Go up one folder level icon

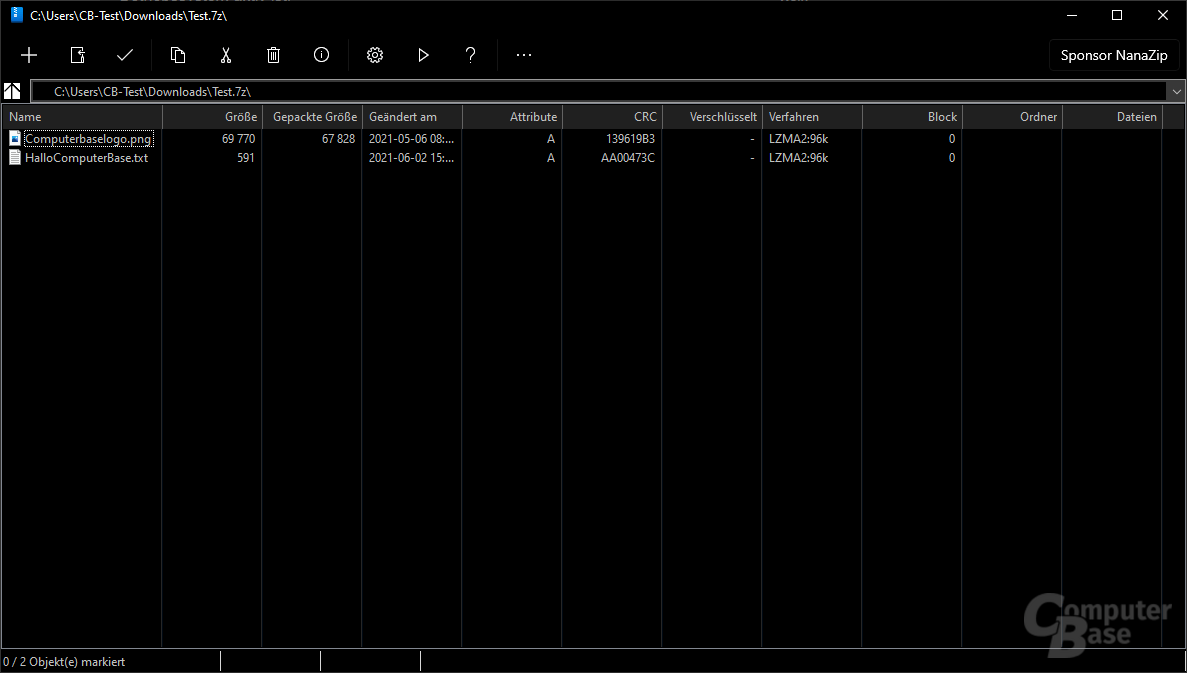(13, 91)
